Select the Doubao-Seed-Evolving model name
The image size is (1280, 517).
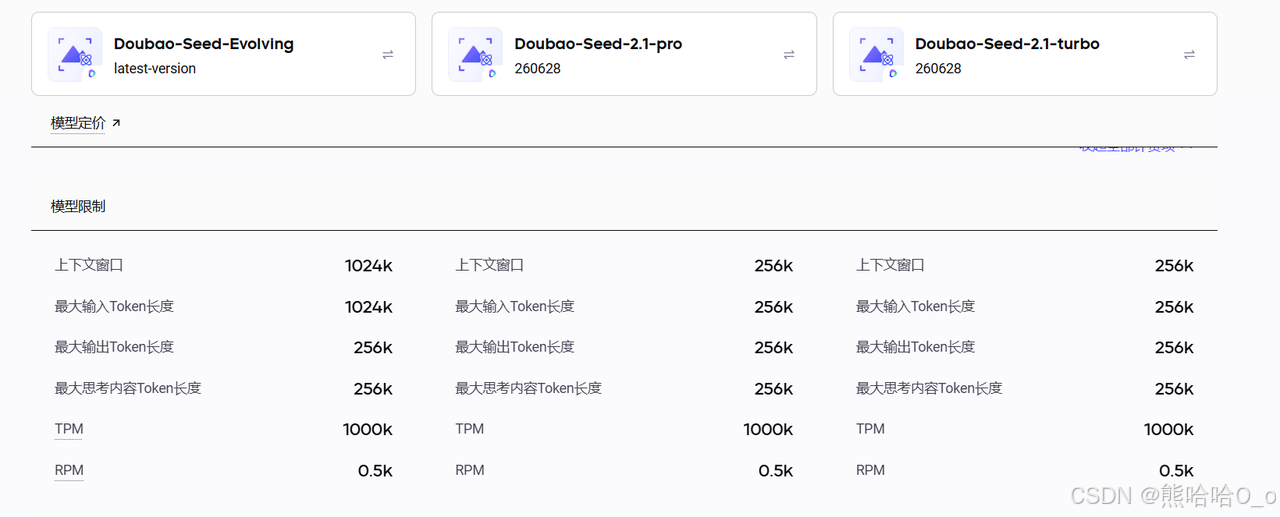tap(204, 44)
